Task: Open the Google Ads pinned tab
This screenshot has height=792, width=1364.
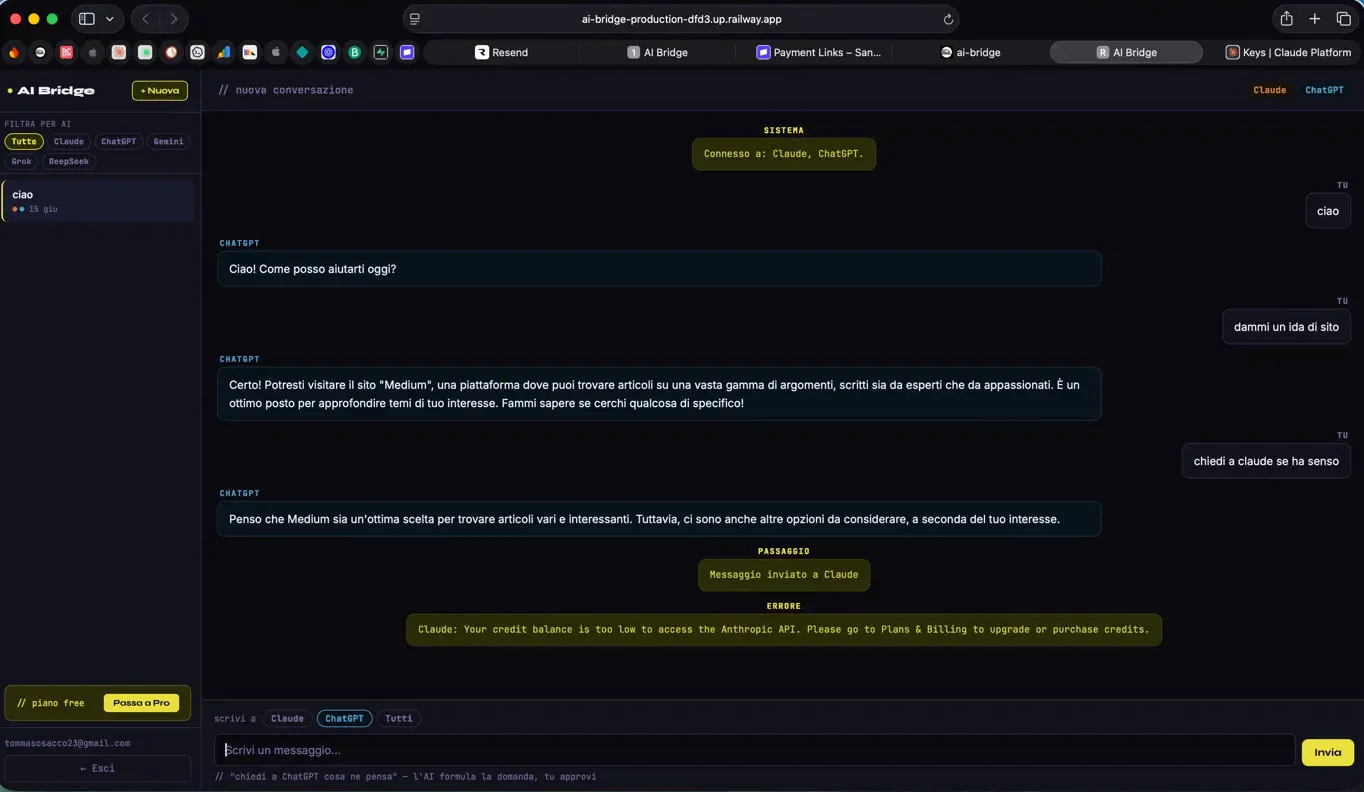Action: click(x=224, y=52)
